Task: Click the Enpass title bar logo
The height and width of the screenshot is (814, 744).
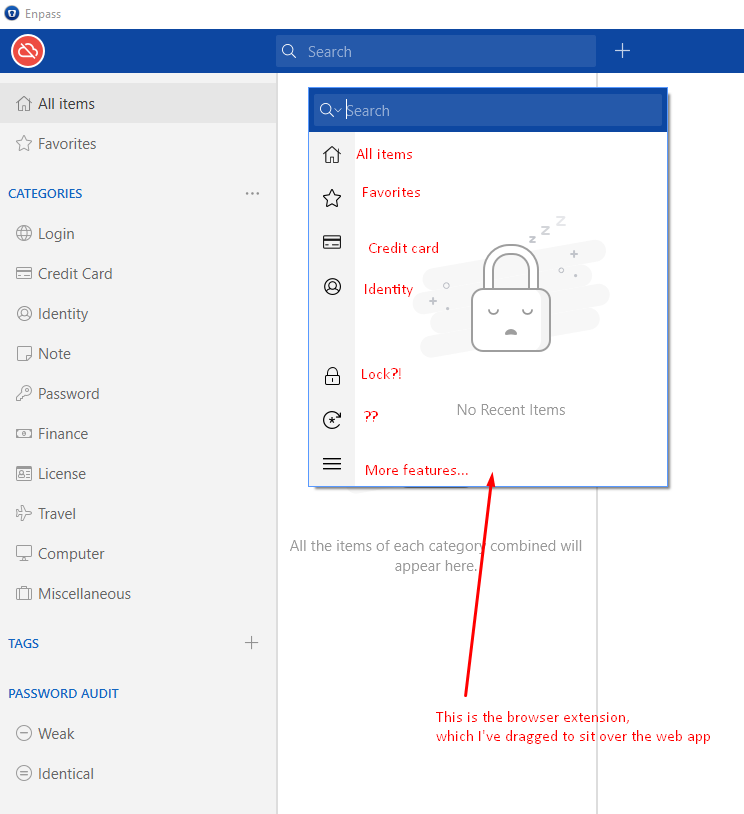Action: [x=12, y=13]
